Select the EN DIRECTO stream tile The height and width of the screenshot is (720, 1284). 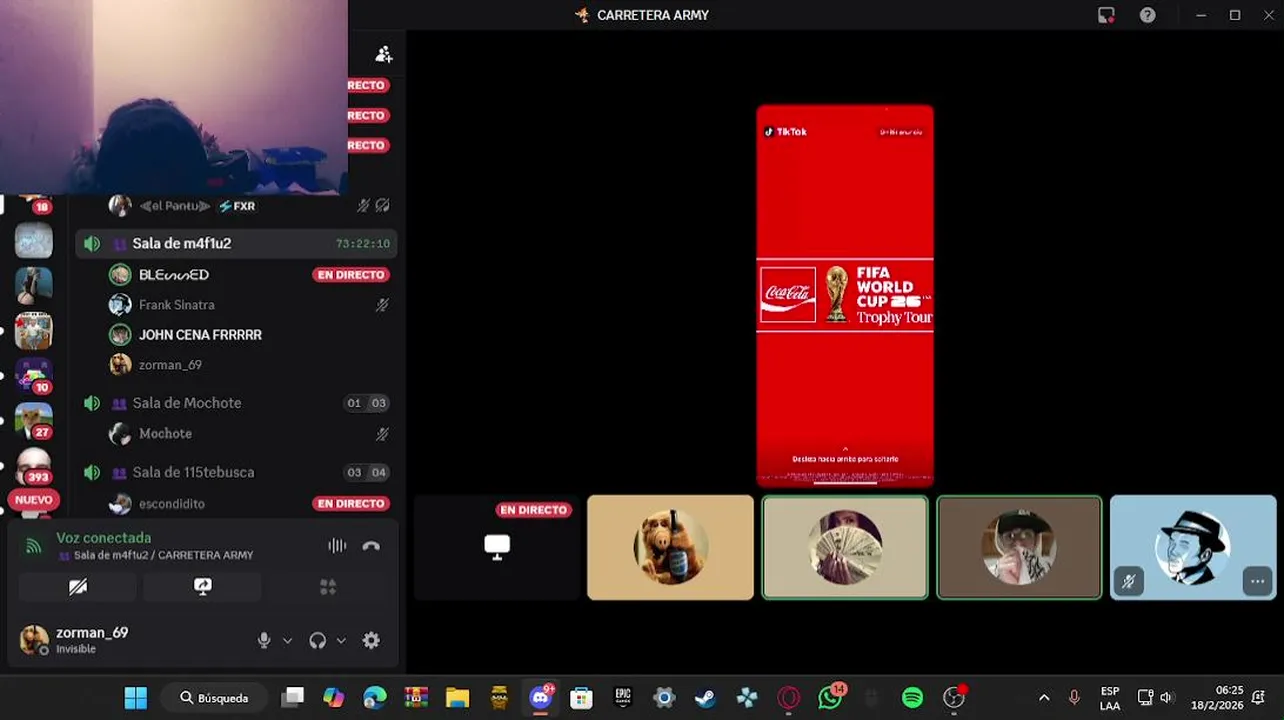pos(497,548)
